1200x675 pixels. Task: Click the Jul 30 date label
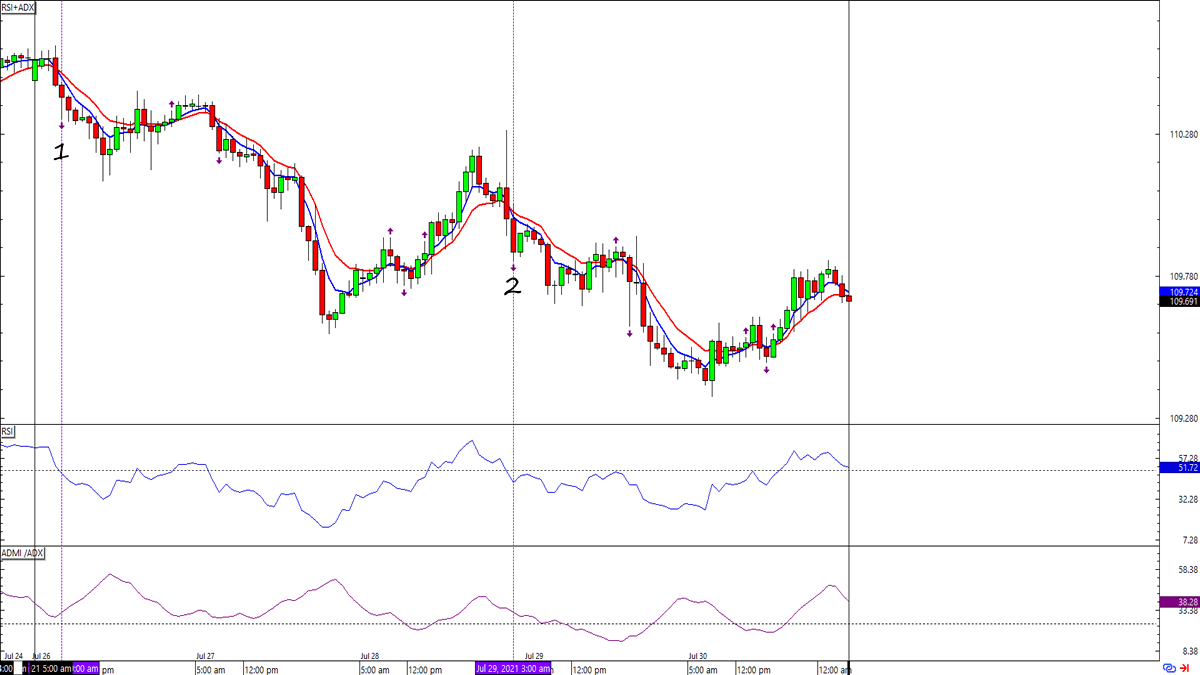[x=697, y=657]
